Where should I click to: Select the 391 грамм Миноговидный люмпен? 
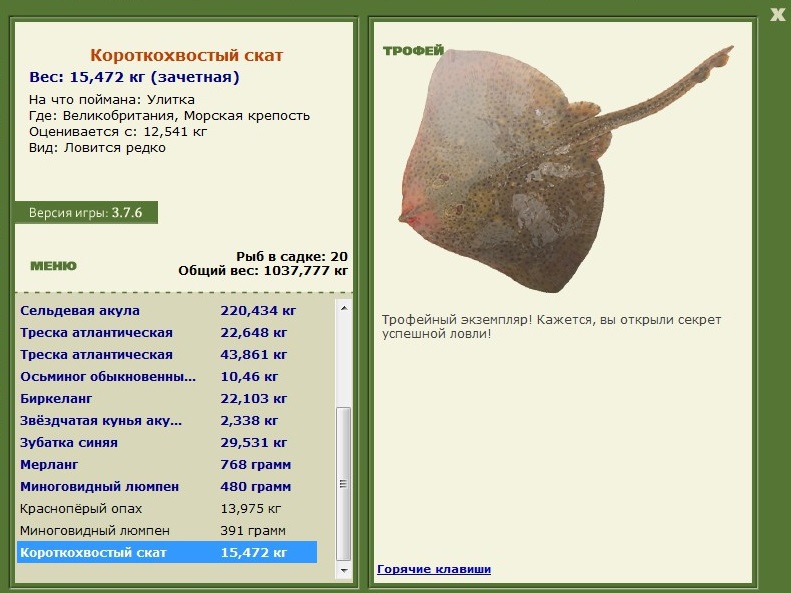(x=95, y=530)
